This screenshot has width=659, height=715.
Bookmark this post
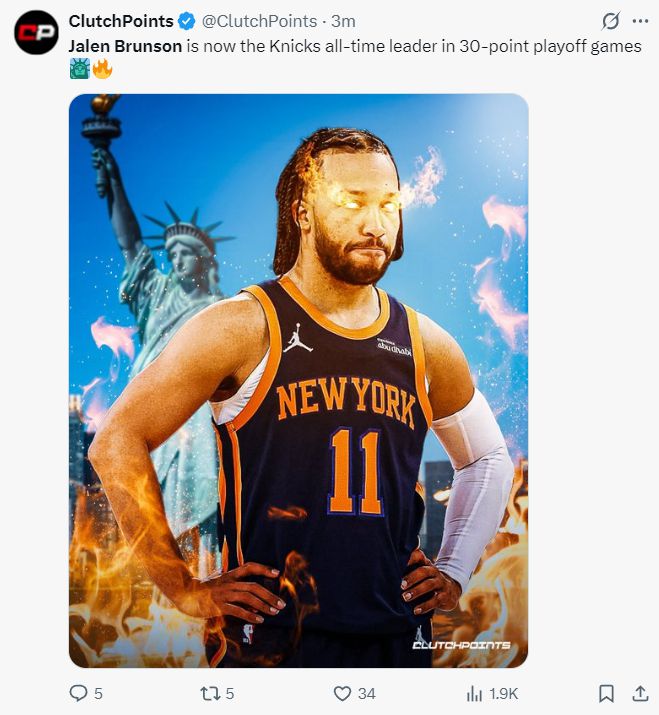606,694
